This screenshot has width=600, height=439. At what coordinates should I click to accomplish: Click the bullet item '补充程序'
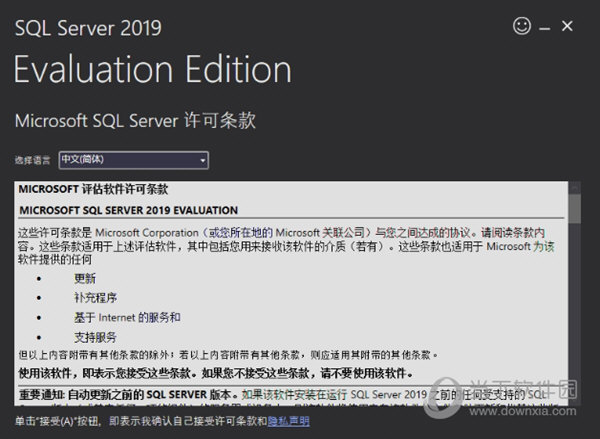96,297
